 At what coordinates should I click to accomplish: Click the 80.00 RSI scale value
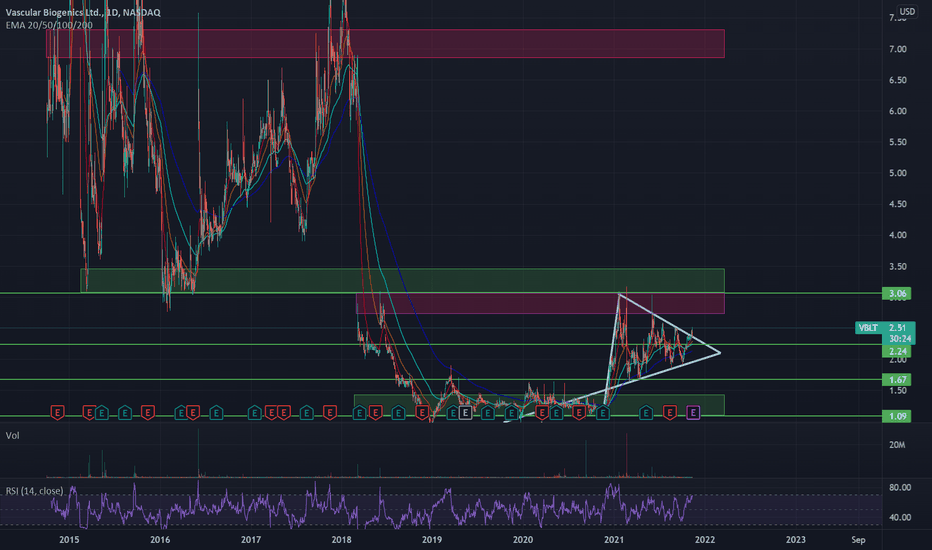pos(900,487)
